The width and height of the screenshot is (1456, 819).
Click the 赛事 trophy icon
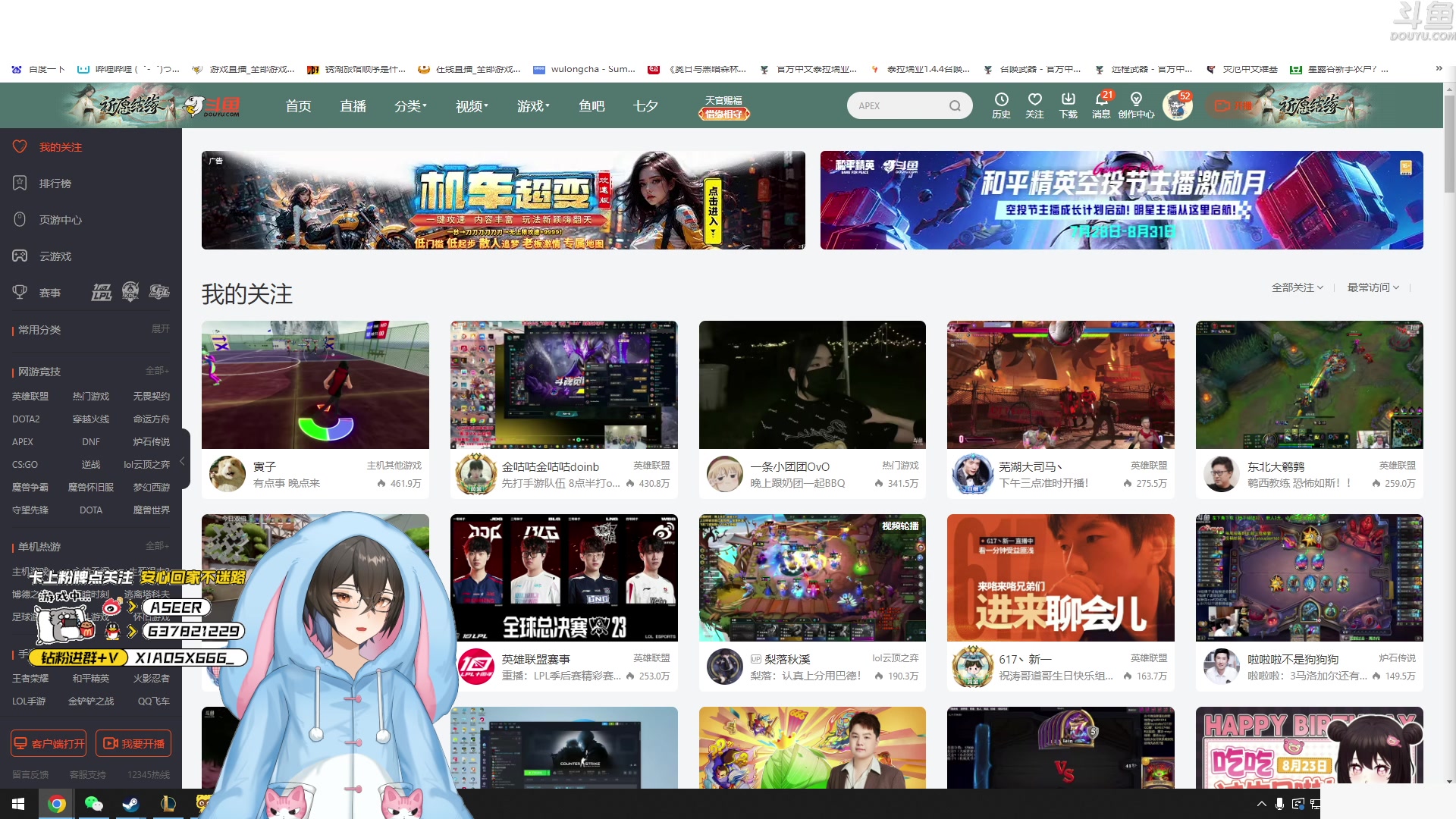click(x=20, y=292)
